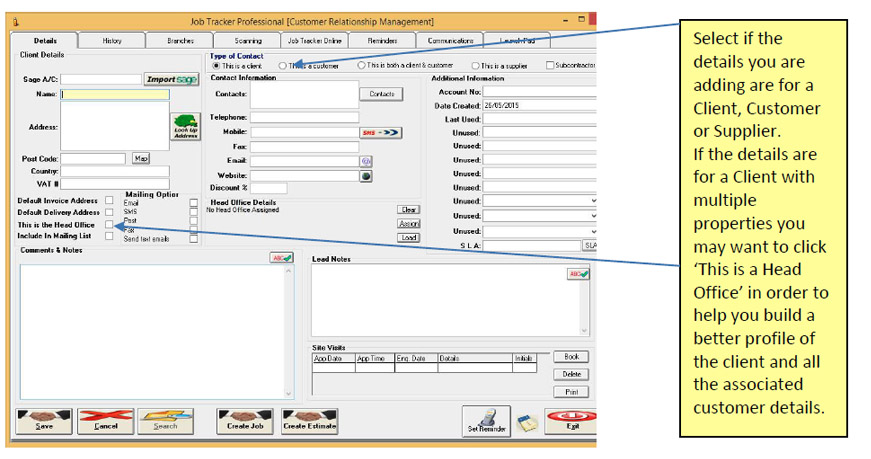This screenshot has height=459, width=871.
Task: Enable the Email mailing option checkbox
Action: click(x=193, y=203)
